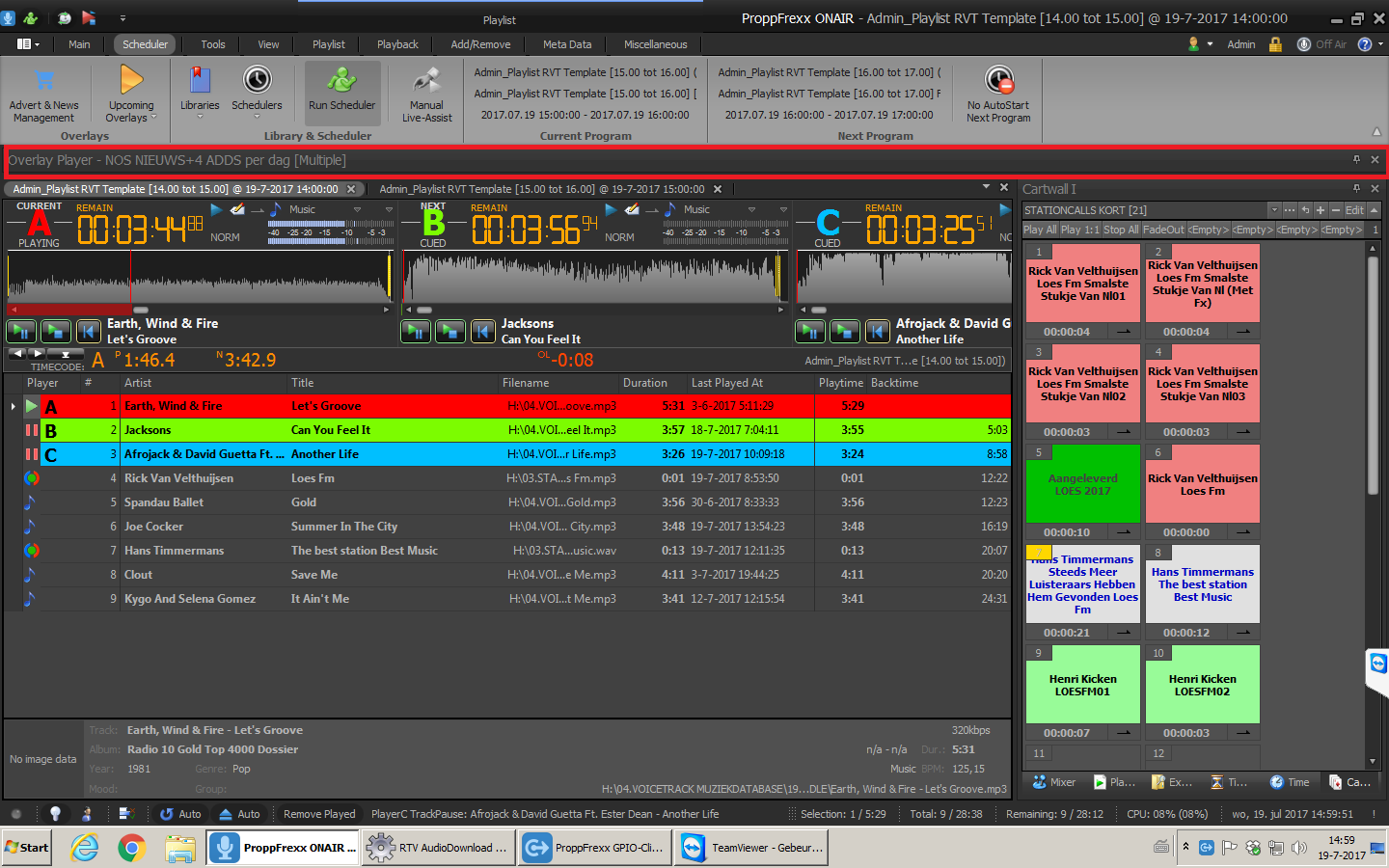Click Play/Pause on player A
This screenshot has width=1389, height=868.
click(x=21, y=332)
